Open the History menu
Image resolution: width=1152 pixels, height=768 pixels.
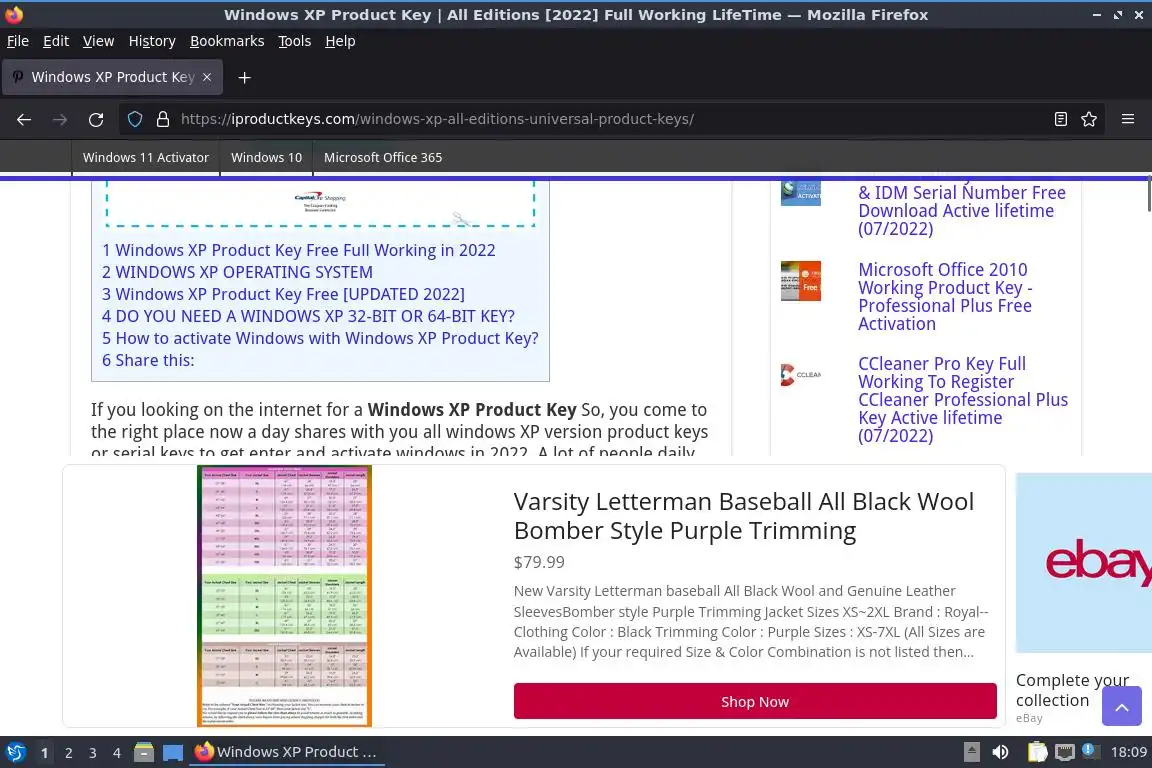(x=152, y=41)
